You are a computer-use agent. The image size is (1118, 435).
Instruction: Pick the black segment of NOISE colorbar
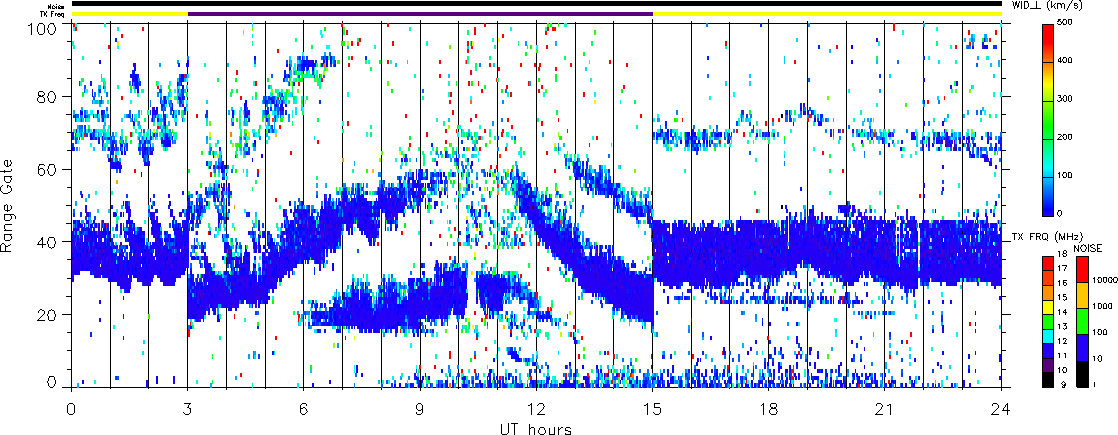1082,374
